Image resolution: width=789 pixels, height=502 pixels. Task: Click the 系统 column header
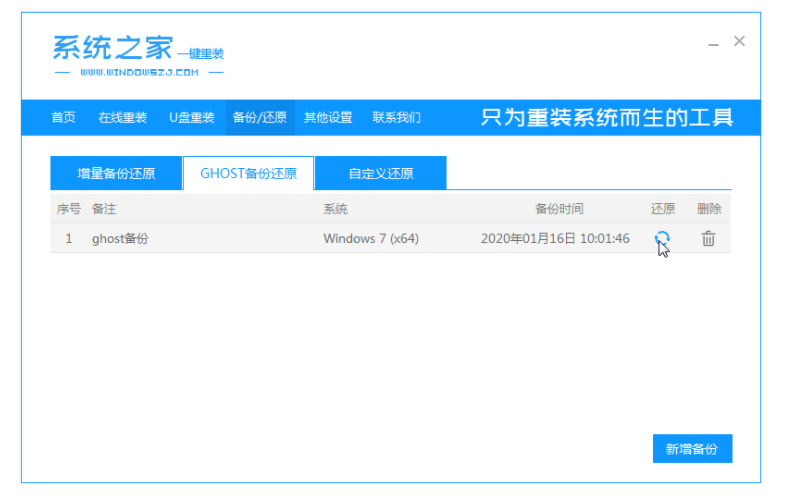click(335, 209)
